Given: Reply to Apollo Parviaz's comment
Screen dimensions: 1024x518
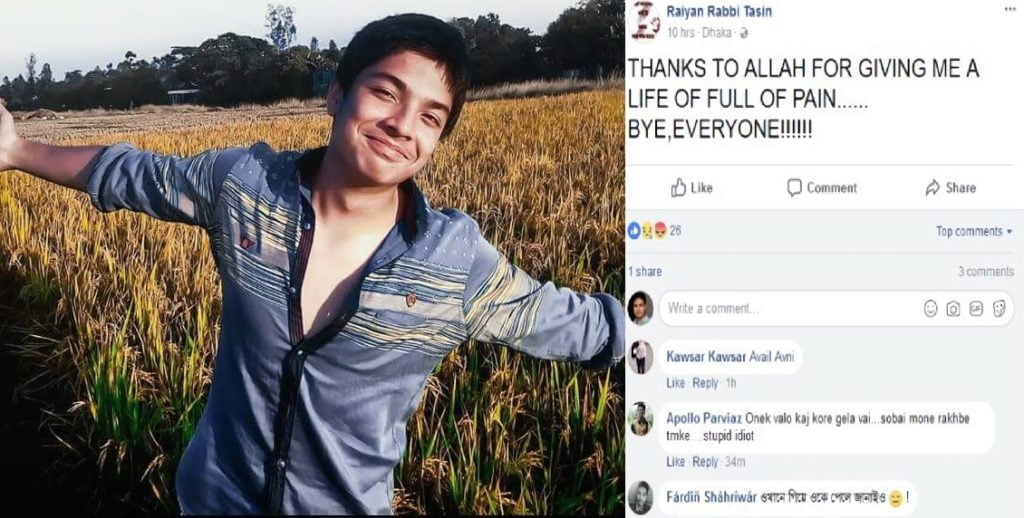Looking at the screenshot, I should (x=705, y=462).
